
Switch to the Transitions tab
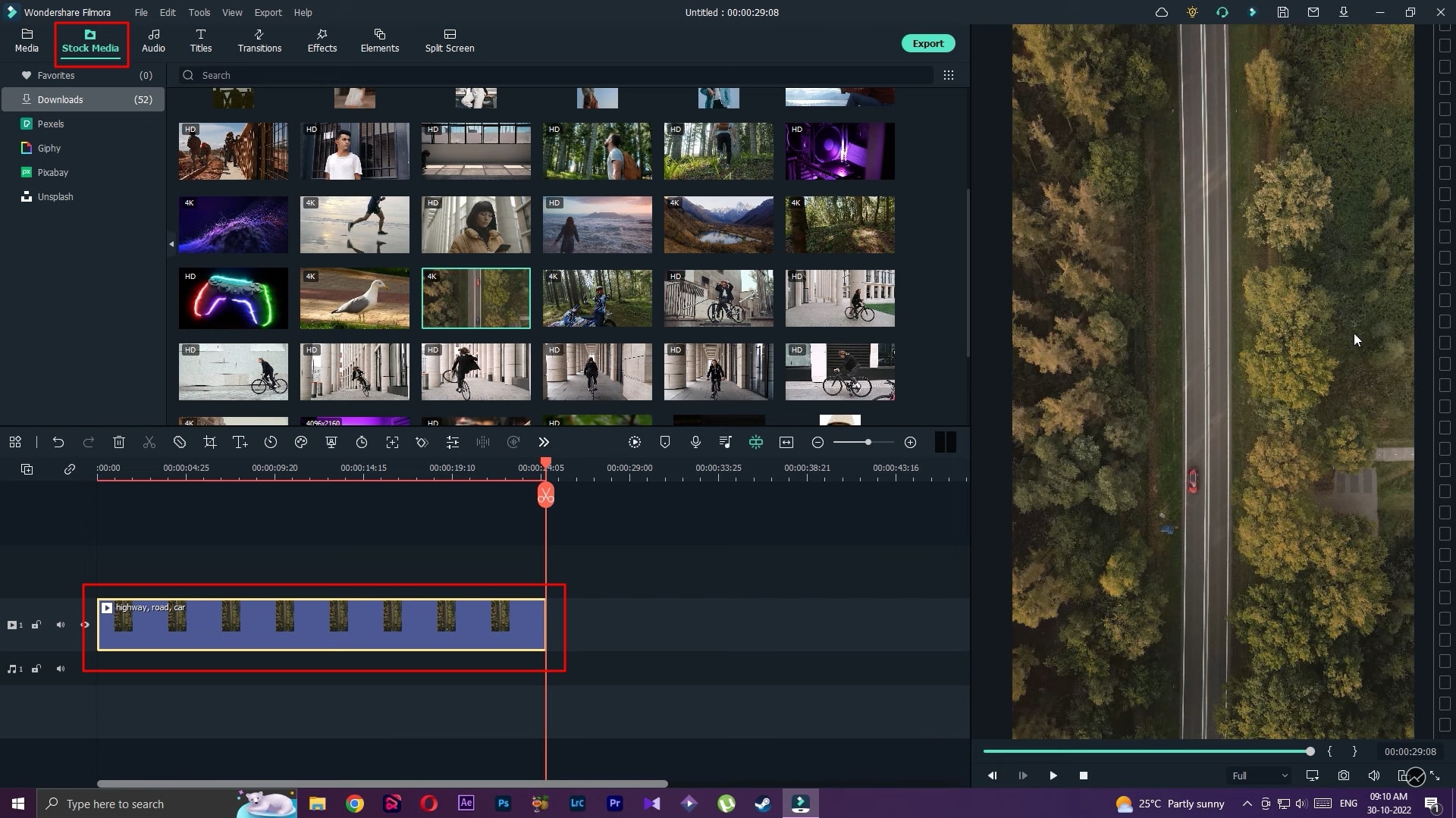point(259,41)
